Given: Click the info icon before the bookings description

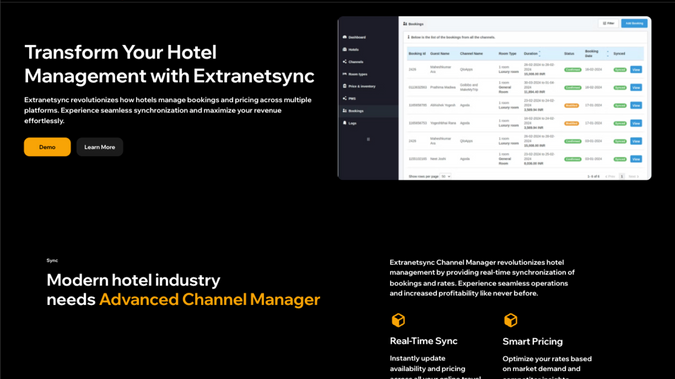Looking at the screenshot, I should (409, 37).
